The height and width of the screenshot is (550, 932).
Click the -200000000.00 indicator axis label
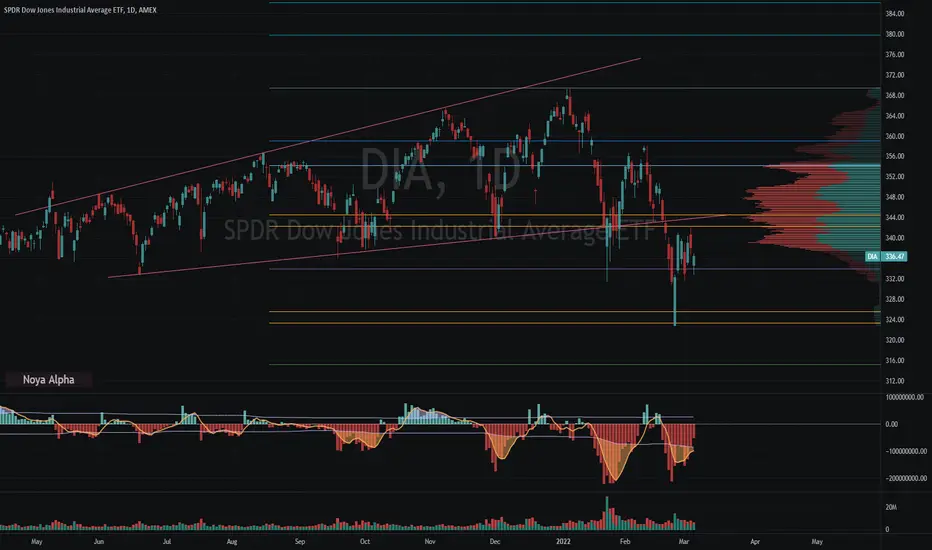pyautogui.click(x=906, y=478)
